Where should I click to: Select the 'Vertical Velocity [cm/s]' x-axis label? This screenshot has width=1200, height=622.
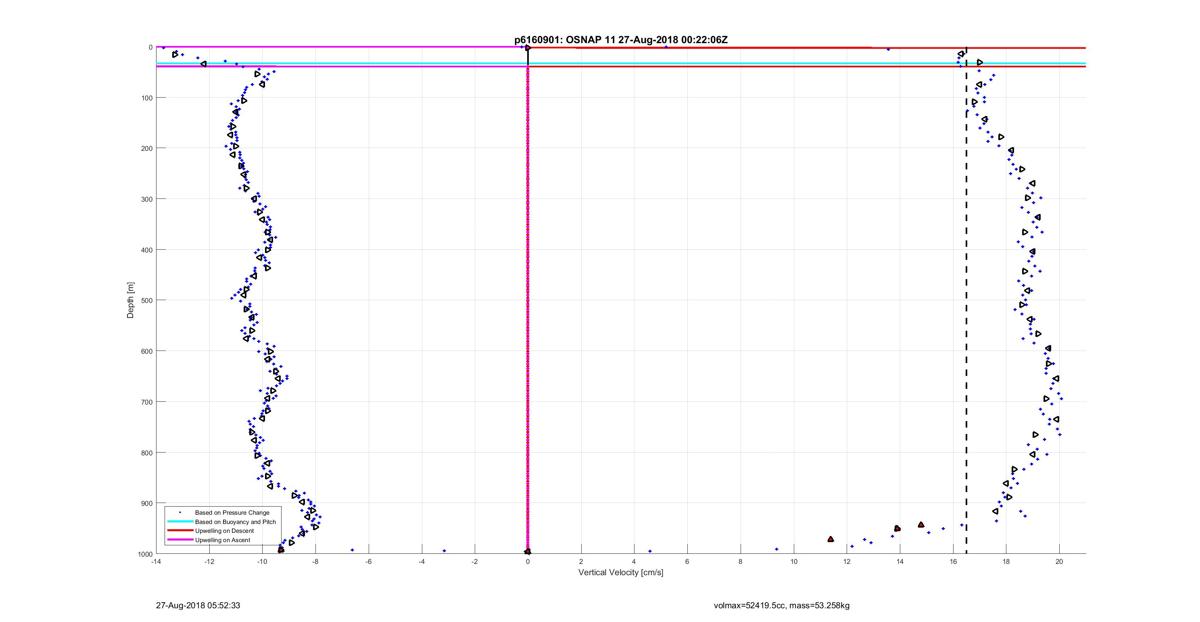click(x=620, y=573)
